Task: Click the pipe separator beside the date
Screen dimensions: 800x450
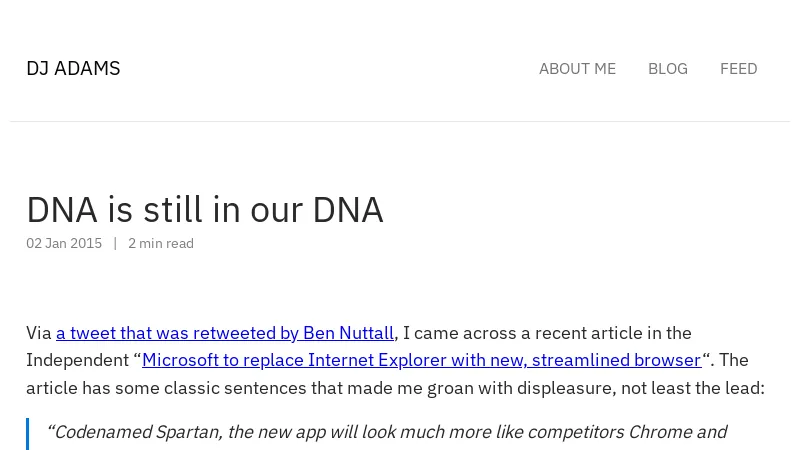Action: click(x=115, y=244)
